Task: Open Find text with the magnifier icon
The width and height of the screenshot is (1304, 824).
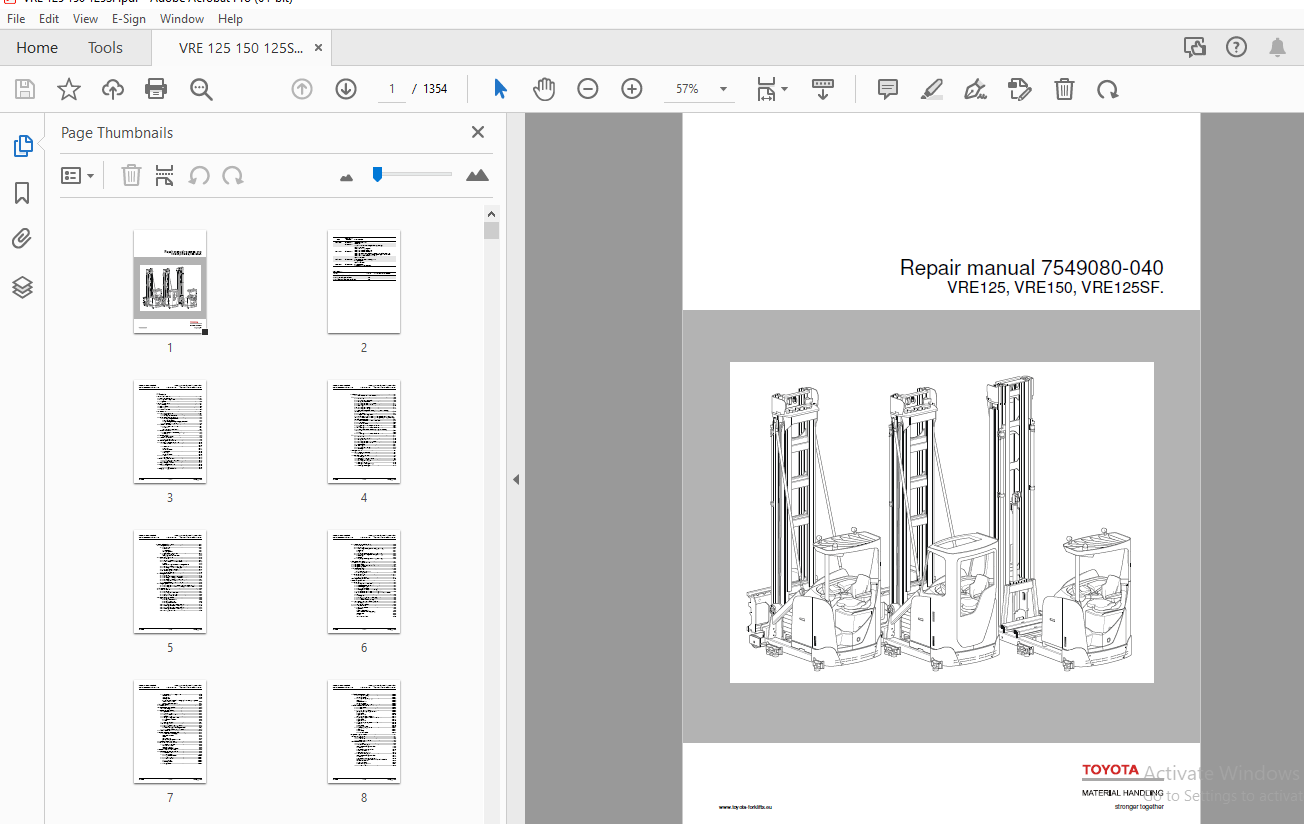Action: [201, 89]
